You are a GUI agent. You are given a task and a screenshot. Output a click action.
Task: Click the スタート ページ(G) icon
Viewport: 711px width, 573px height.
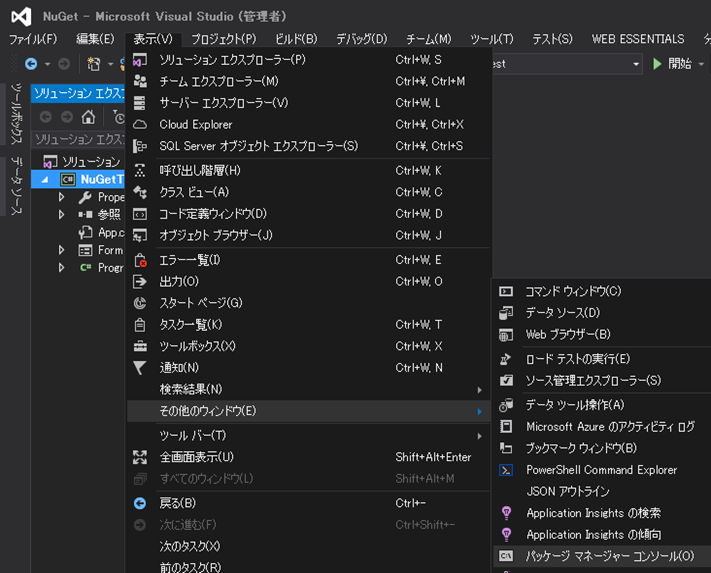tap(140, 303)
